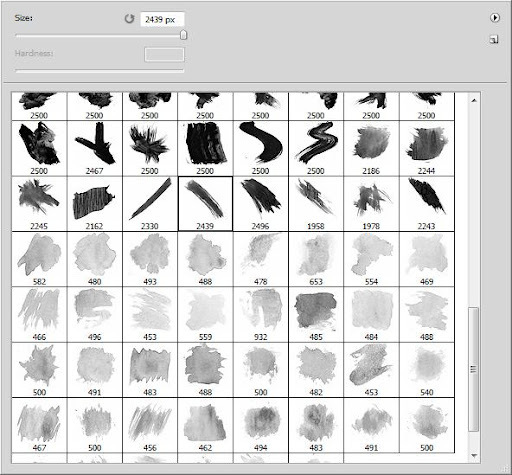Select the dark diagonal brush labeled 2243

(x=427, y=204)
